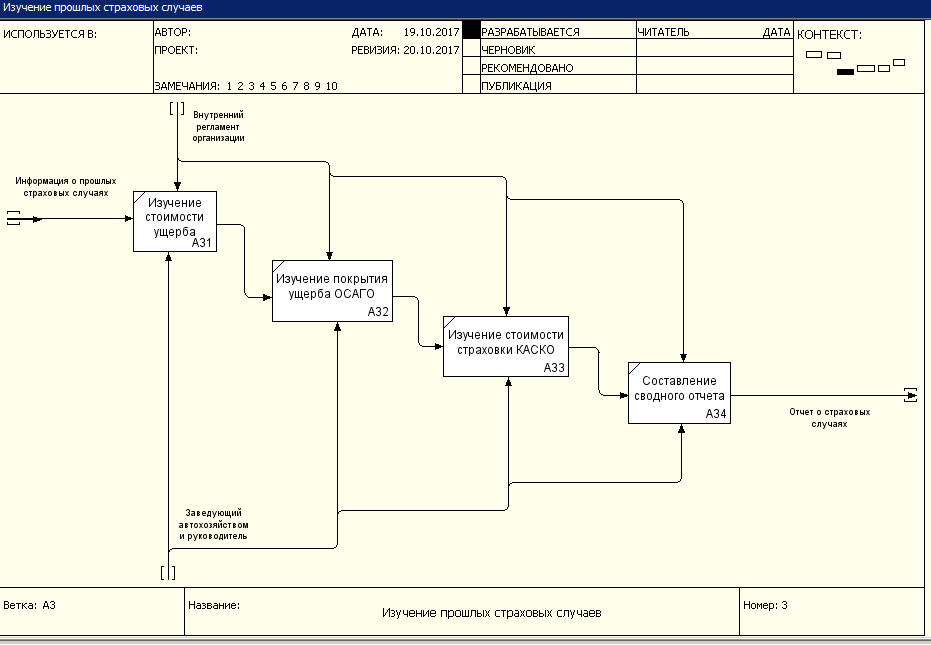Viewport: 931px width, 645px height.
Task: Click the filled status square beside РАЗРАБАТЫВАЕТСЯ
Action: tap(471, 30)
